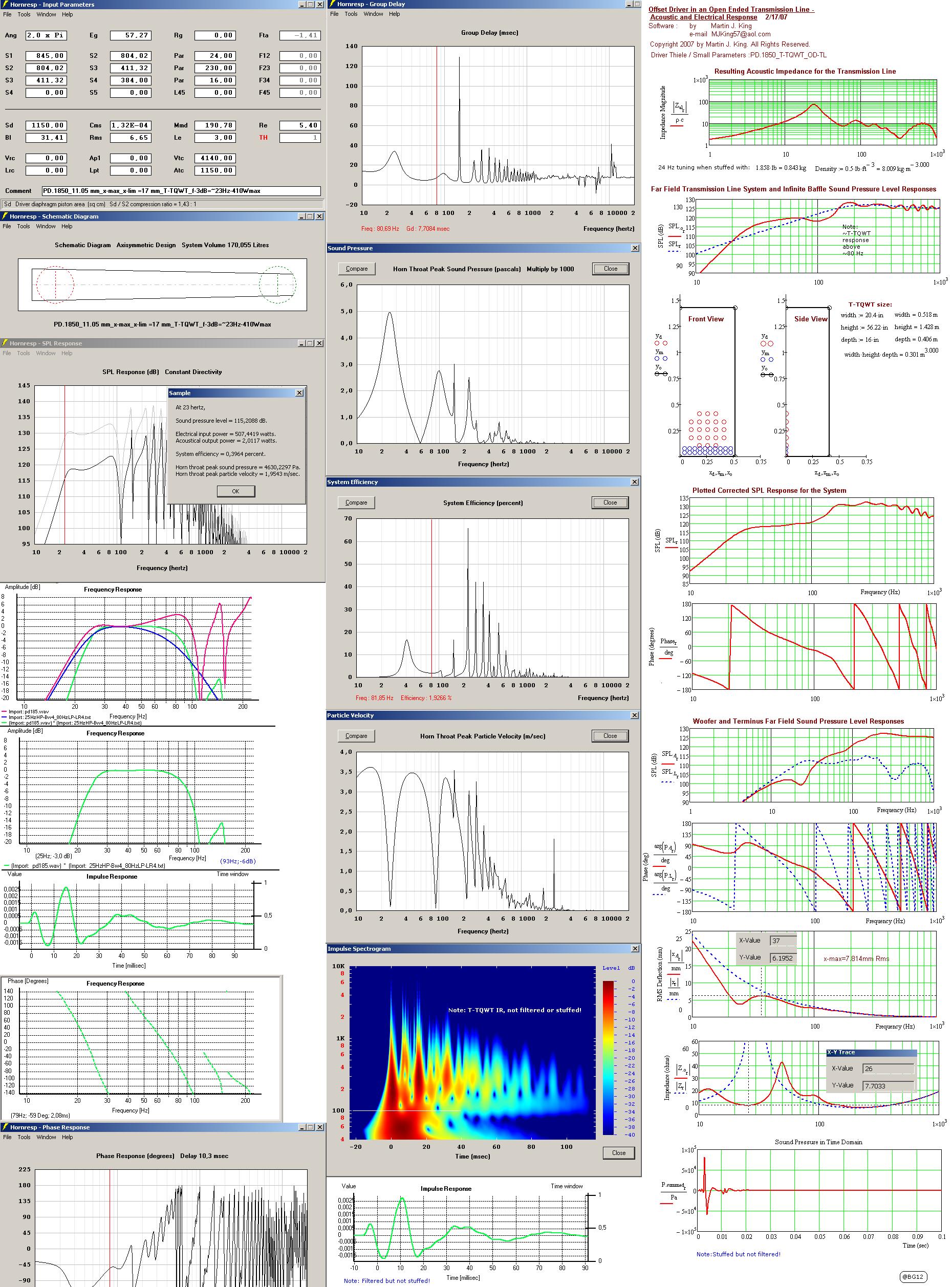Click the '(93Hz; -6dB)' blue label
This screenshot has width=952, height=1287.
click(x=238, y=861)
